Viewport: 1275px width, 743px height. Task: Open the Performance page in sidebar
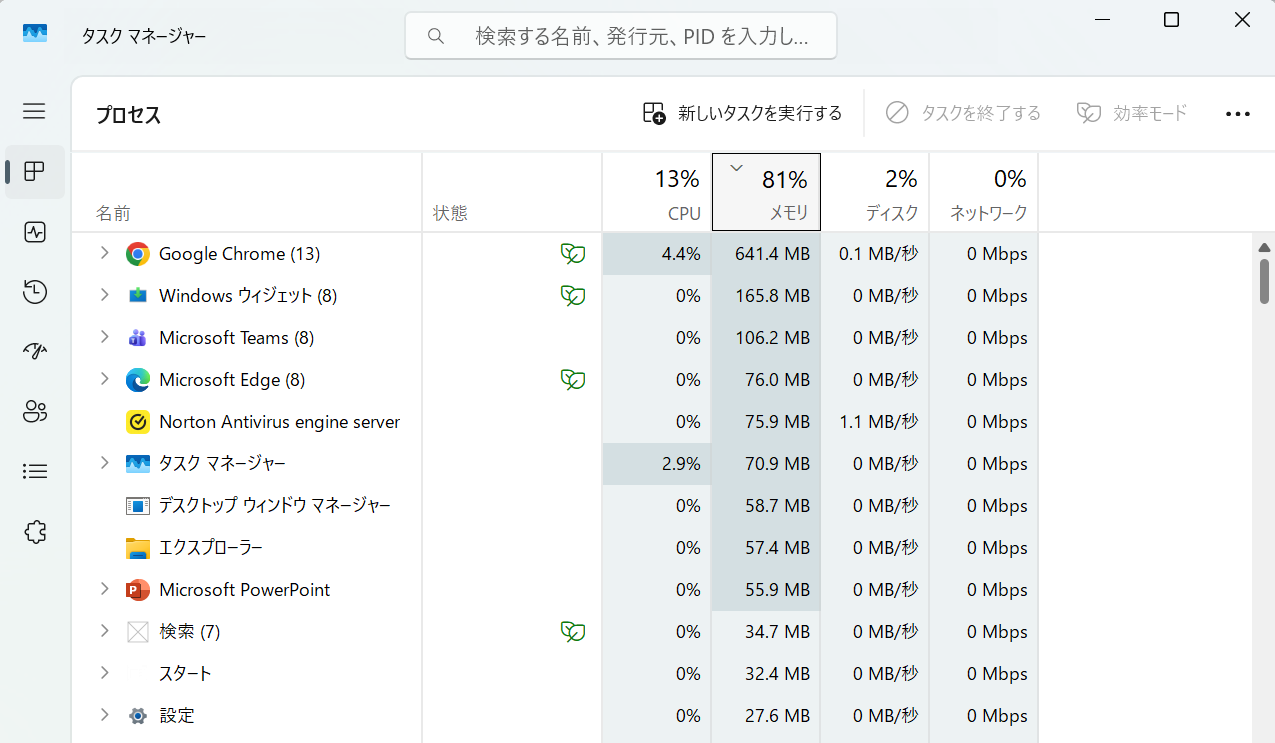[x=35, y=232]
